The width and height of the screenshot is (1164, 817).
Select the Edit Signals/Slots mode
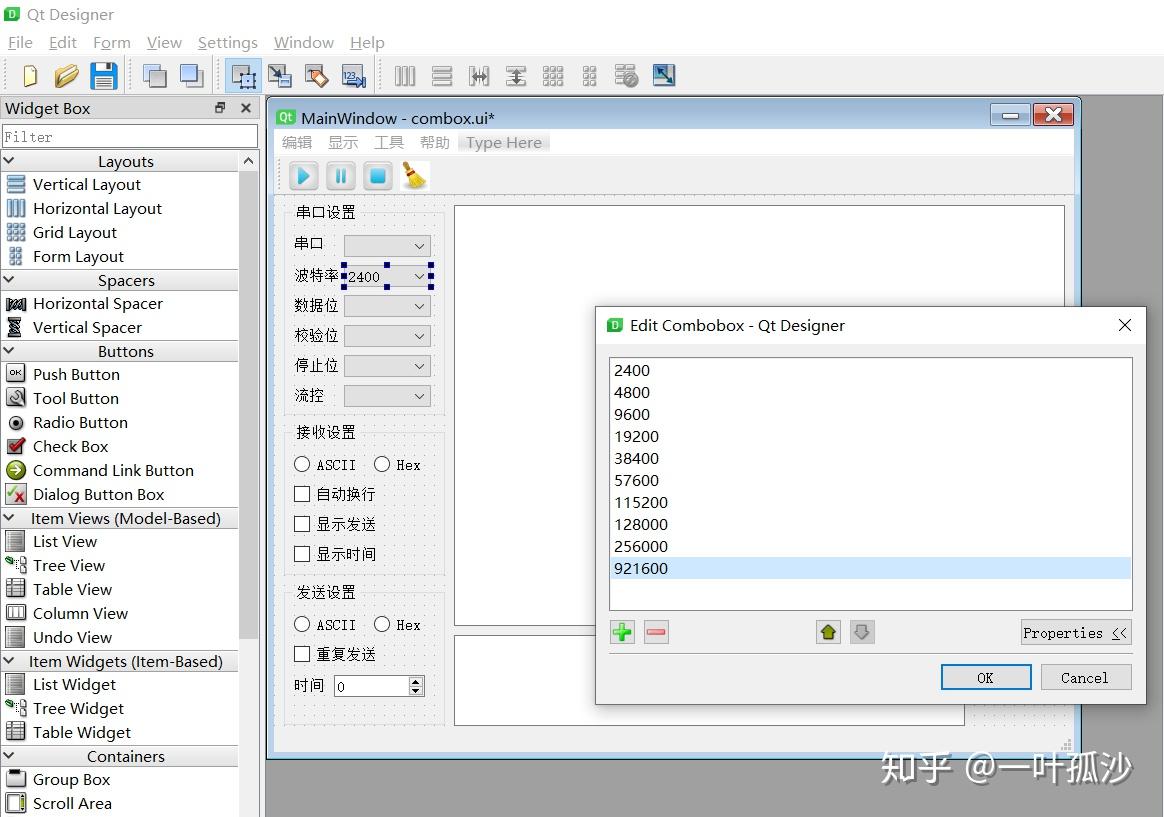click(x=281, y=75)
